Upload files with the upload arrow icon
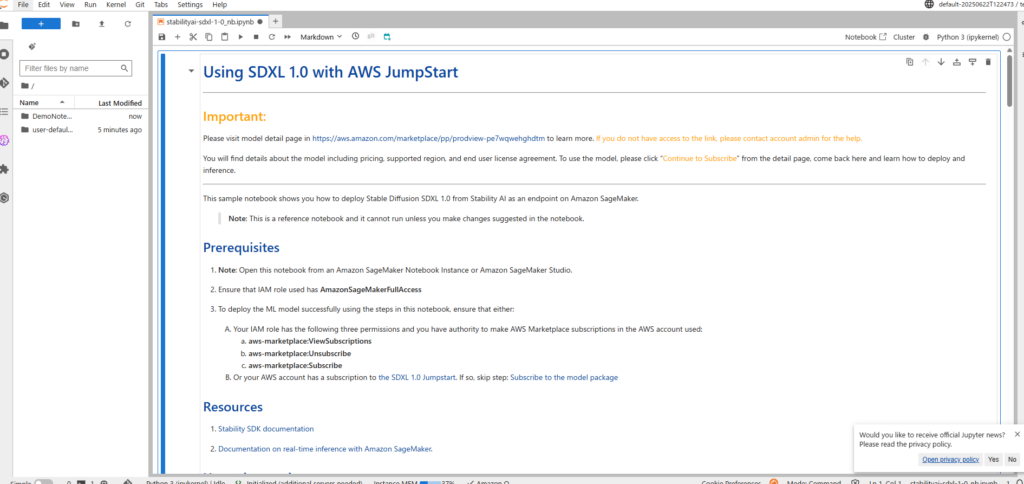This screenshot has width=1024, height=484. 101,24
